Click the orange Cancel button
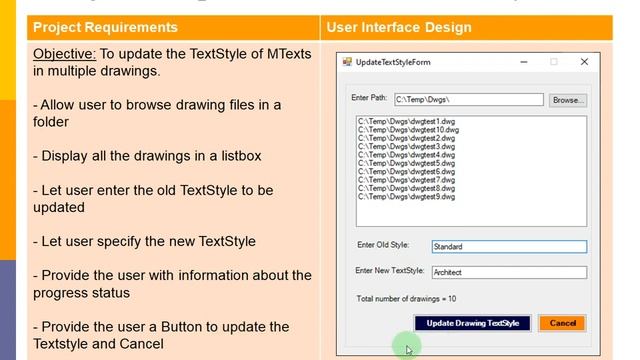The image size is (640, 360). pyautogui.click(x=562, y=323)
